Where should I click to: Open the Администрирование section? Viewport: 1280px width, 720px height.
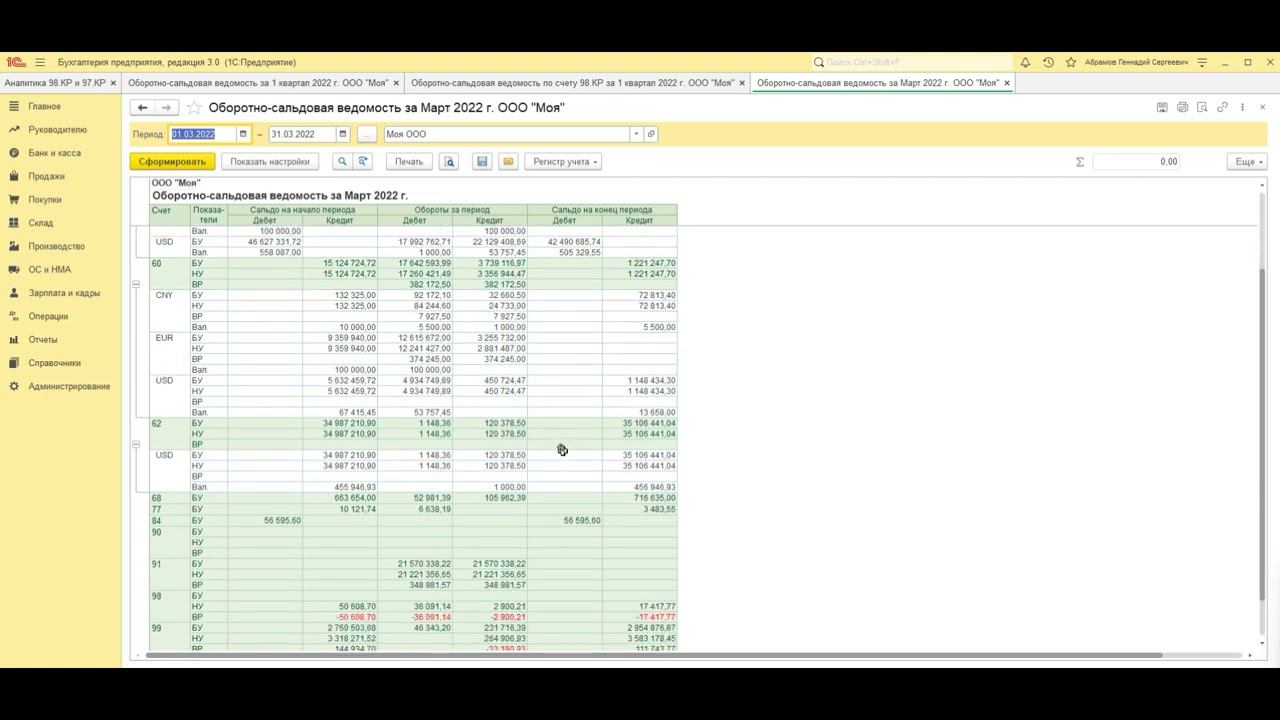(x=69, y=386)
